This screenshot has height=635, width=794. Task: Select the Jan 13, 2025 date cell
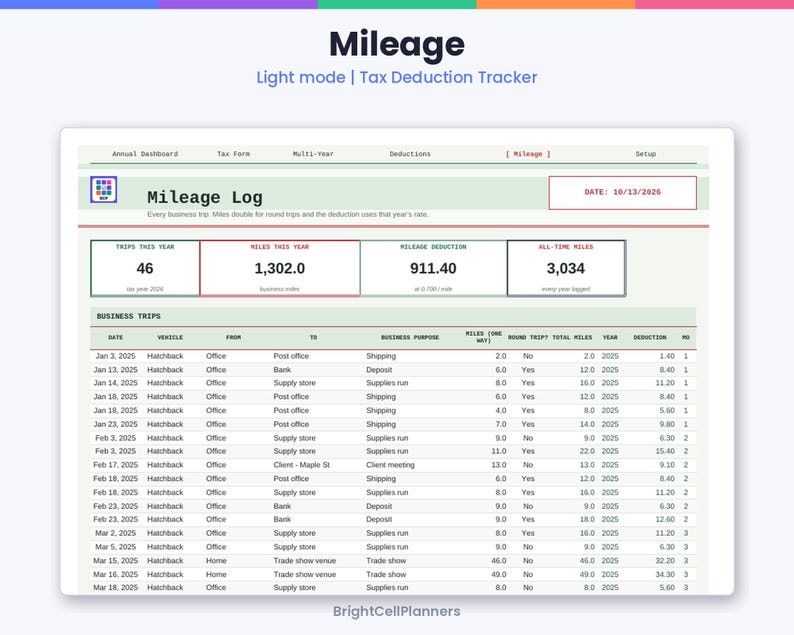(x=115, y=370)
